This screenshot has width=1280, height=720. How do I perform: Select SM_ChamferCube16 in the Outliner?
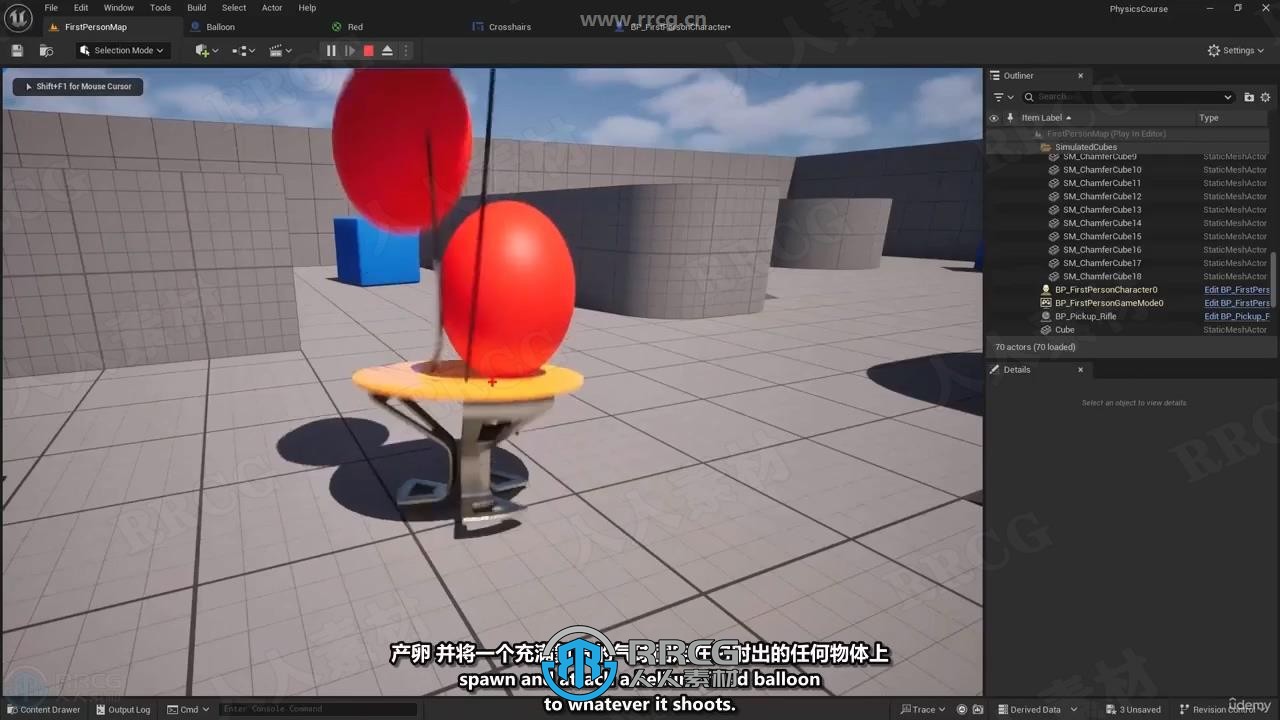(x=1102, y=250)
